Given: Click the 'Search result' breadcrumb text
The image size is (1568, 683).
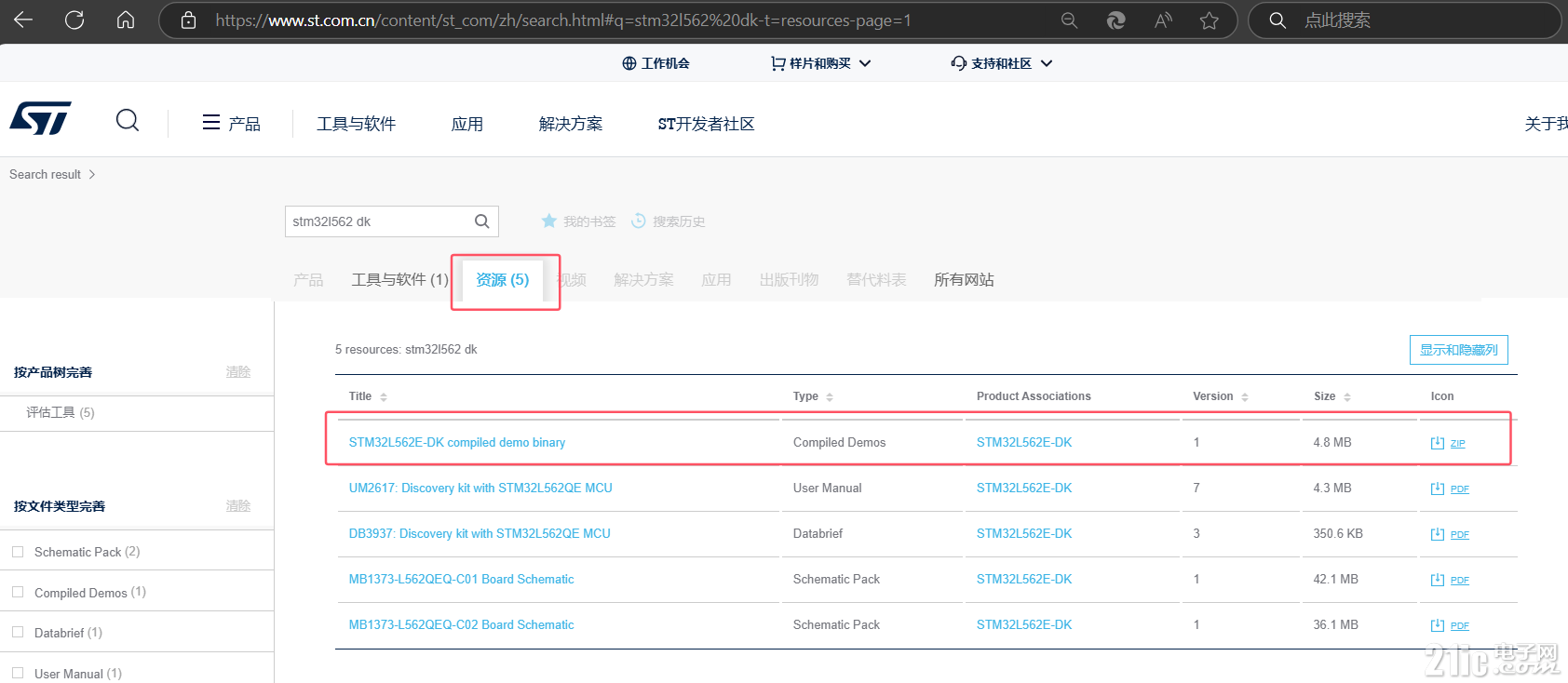Looking at the screenshot, I should click(45, 174).
